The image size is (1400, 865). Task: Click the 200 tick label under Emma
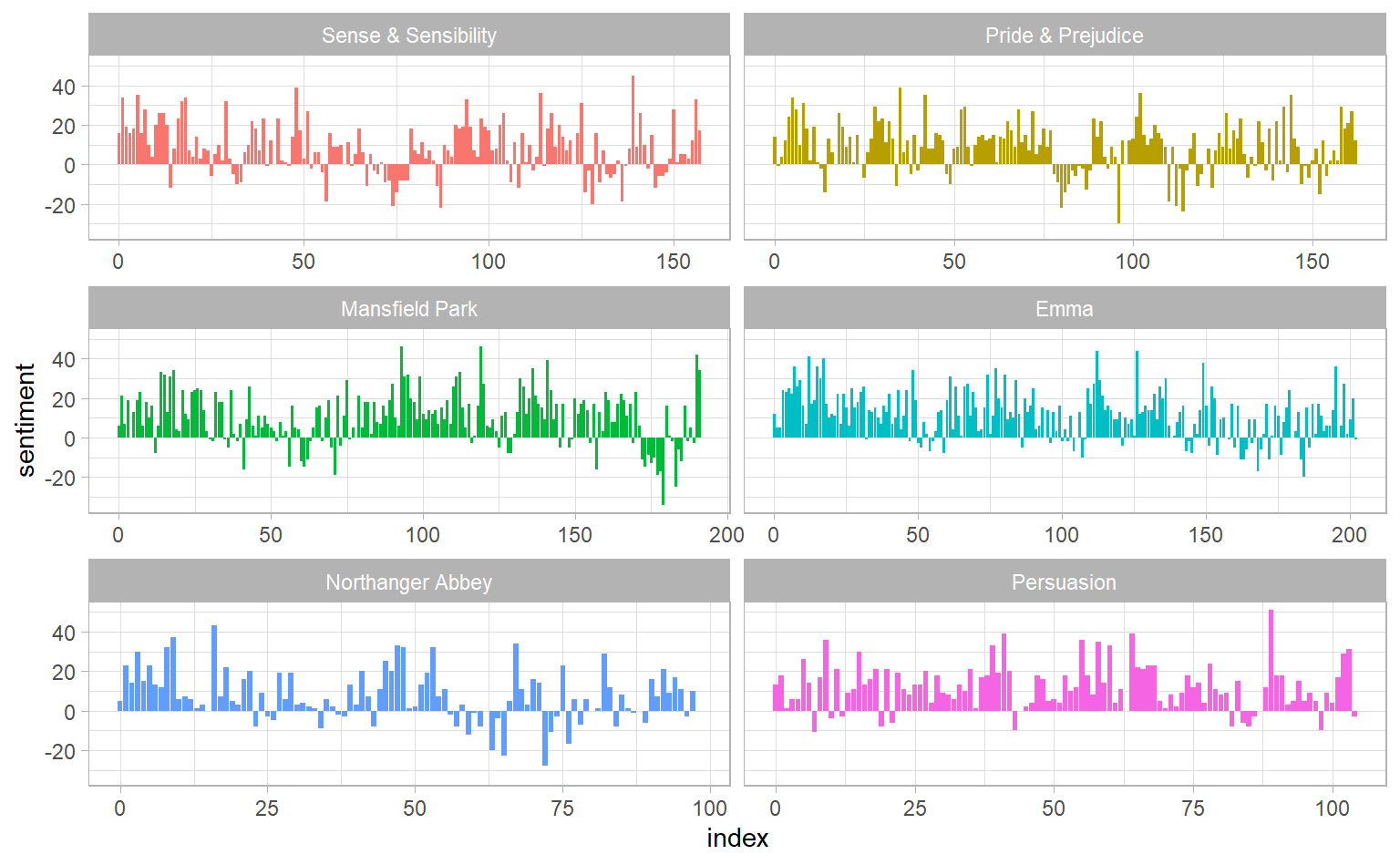[1349, 535]
